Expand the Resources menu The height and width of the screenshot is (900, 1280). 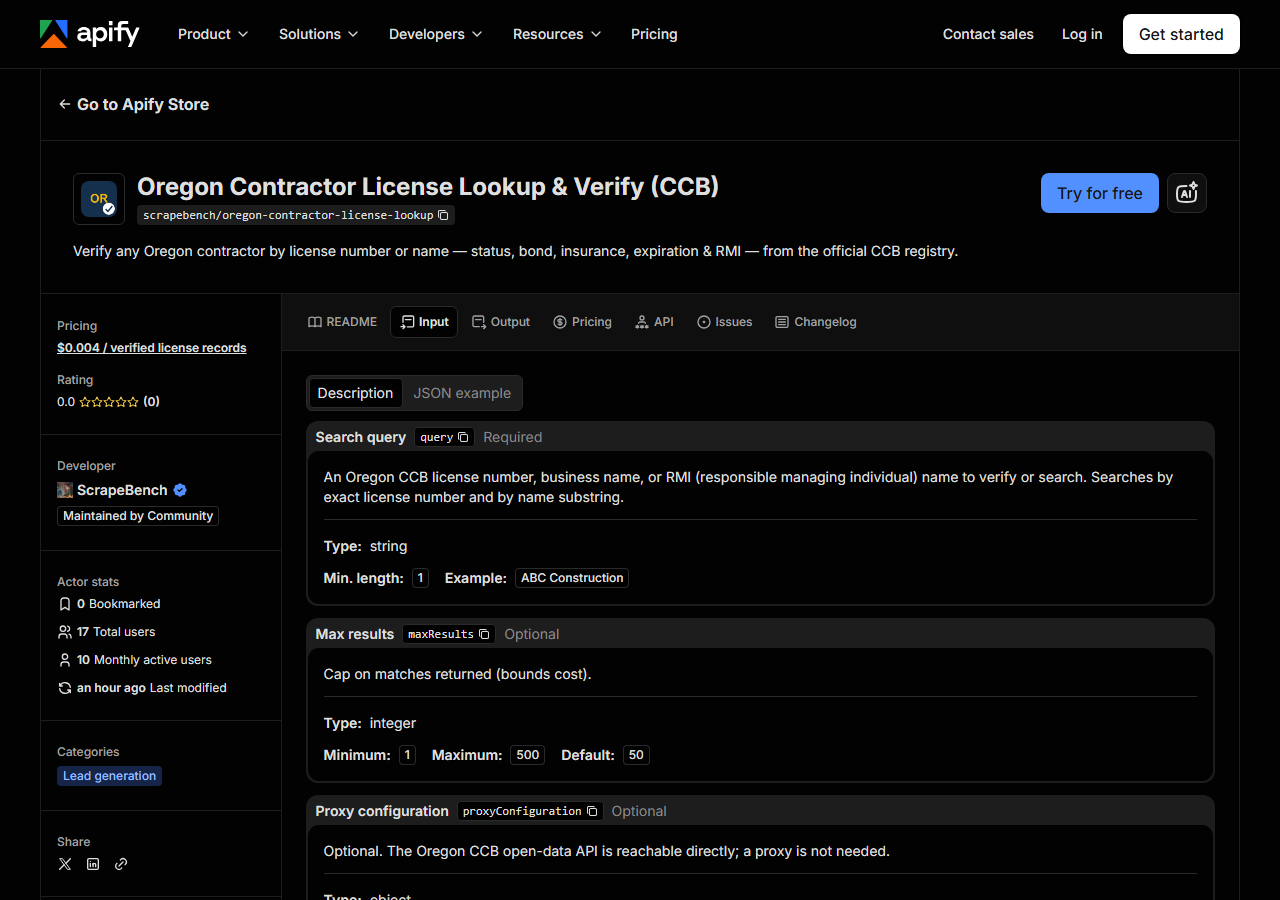coord(557,34)
